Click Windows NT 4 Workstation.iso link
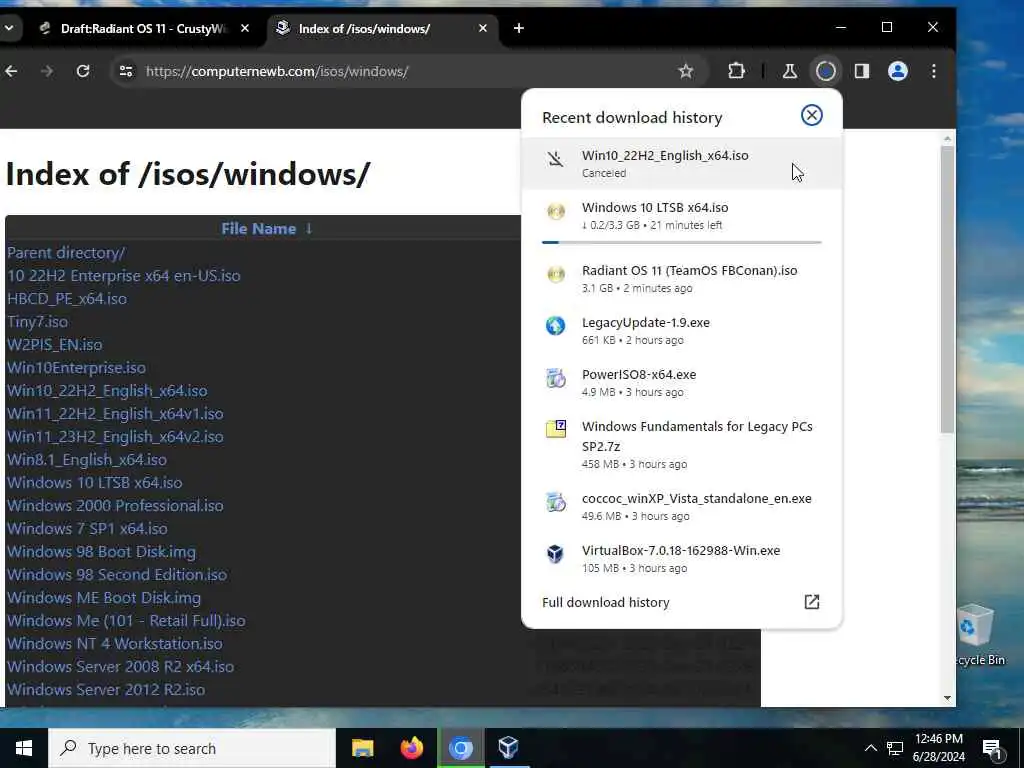Screen dimensions: 1024x768 pos(114,643)
